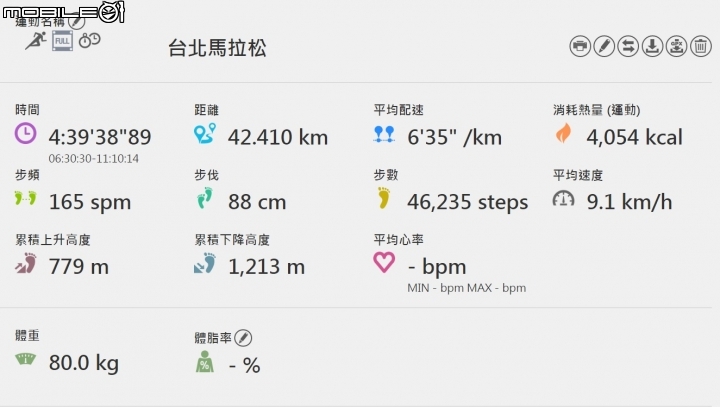Click the 台北馬拉松 activity title
Viewport: 720px width, 407px height.
(x=217, y=48)
